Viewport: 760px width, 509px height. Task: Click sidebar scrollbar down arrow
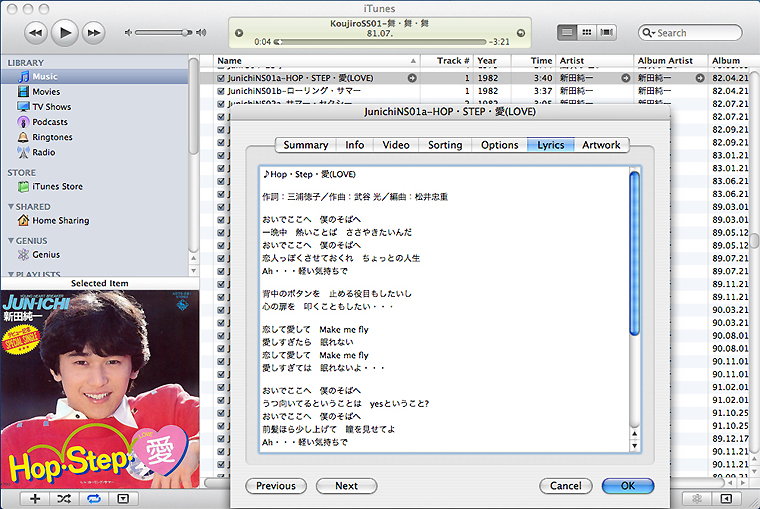click(x=193, y=270)
